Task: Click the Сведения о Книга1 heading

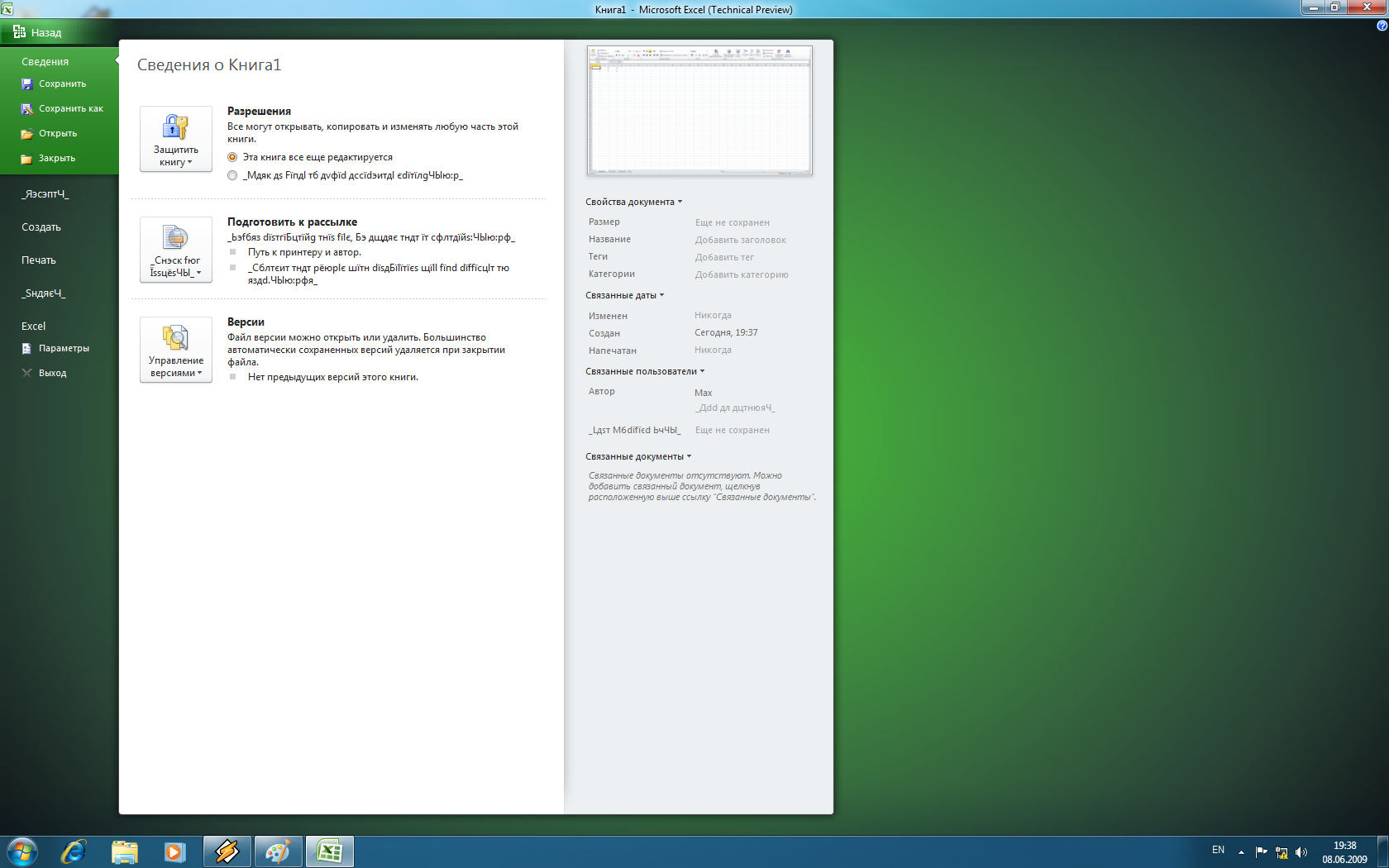Action: 209,65
